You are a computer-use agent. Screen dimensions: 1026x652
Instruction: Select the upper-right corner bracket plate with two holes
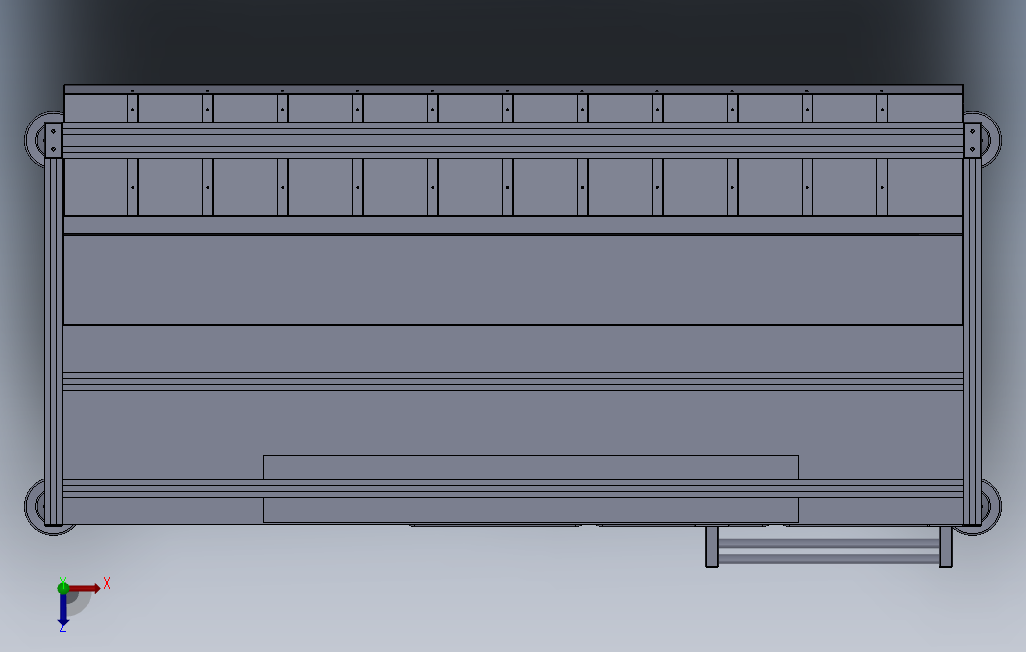click(x=972, y=140)
